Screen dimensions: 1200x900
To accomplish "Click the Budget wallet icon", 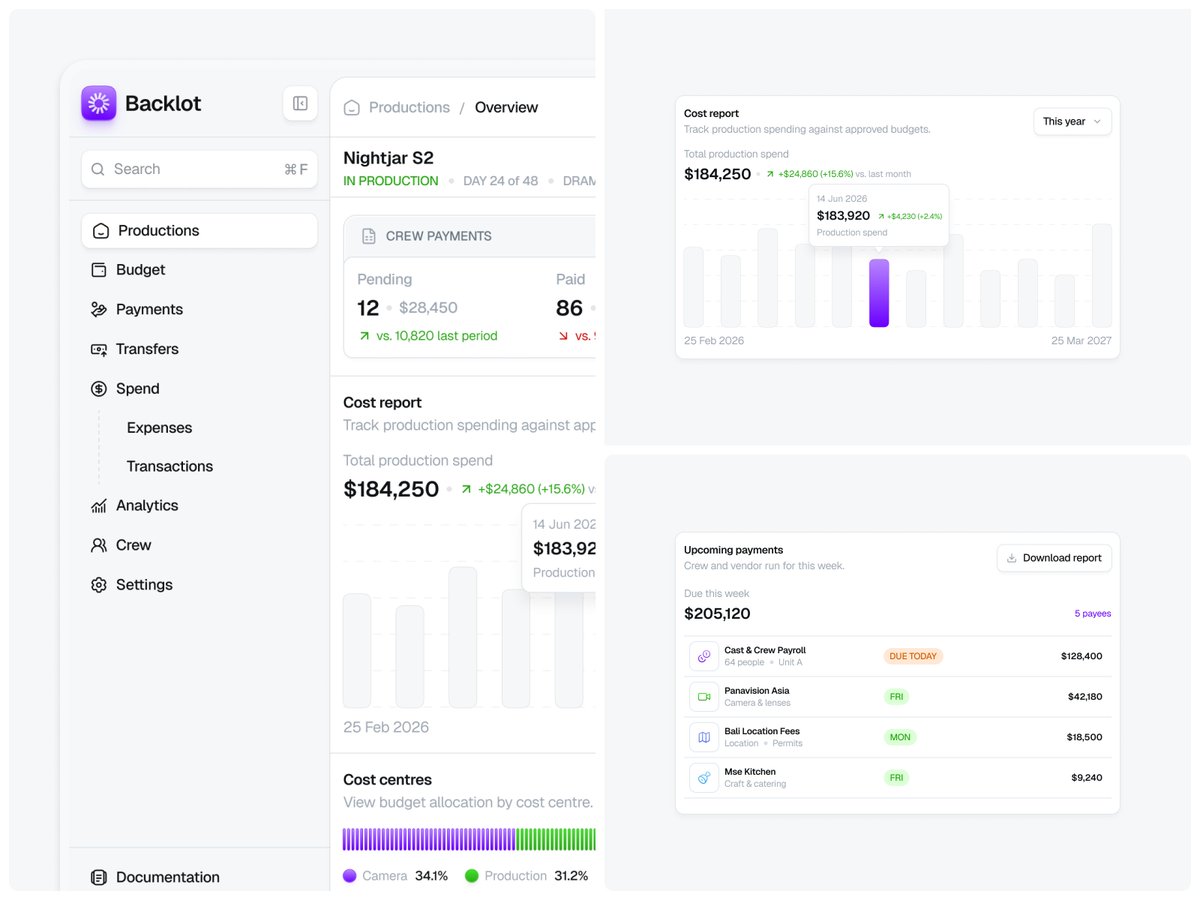I will pos(99,270).
